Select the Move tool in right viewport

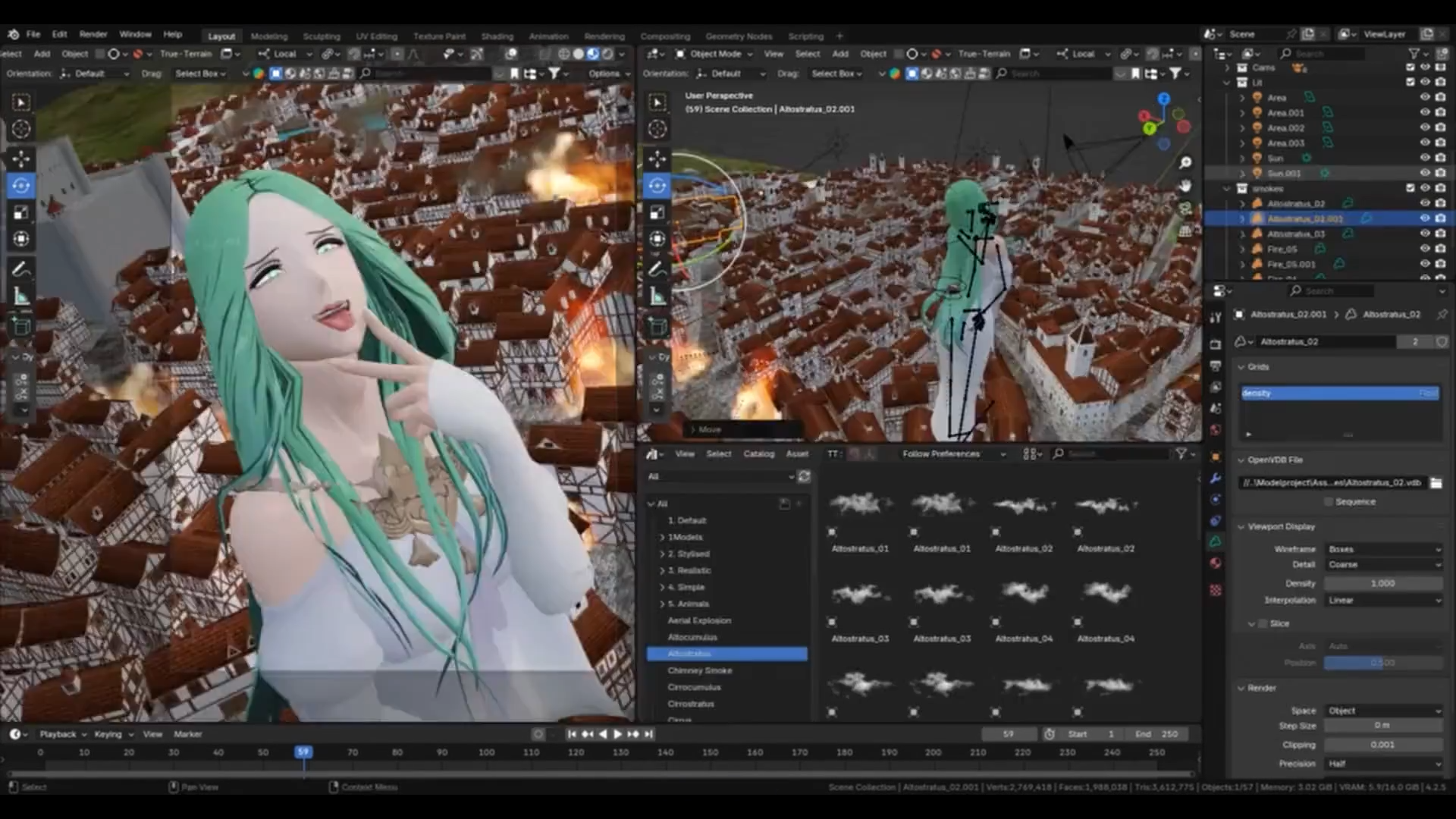[657, 158]
